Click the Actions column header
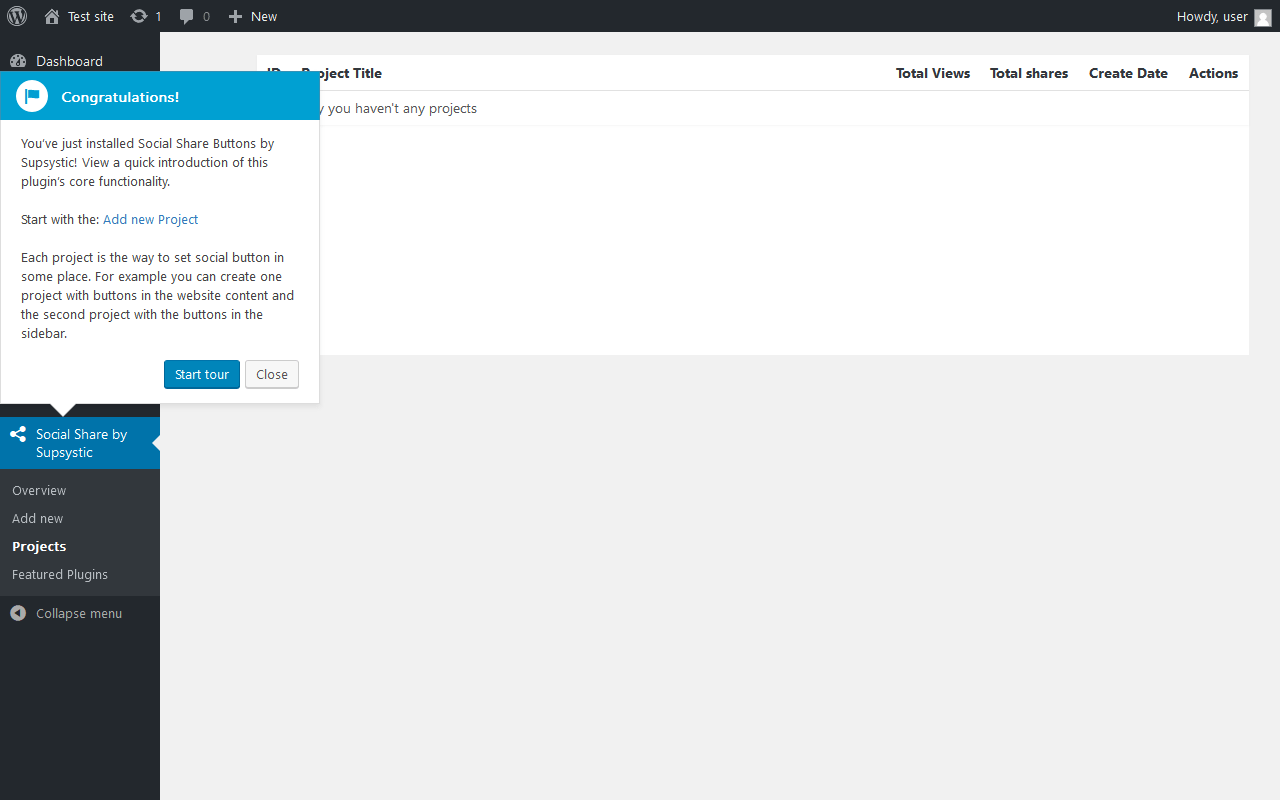Image resolution: width=1280 pixels, height=800 pixels. (x=1213, y=73)
